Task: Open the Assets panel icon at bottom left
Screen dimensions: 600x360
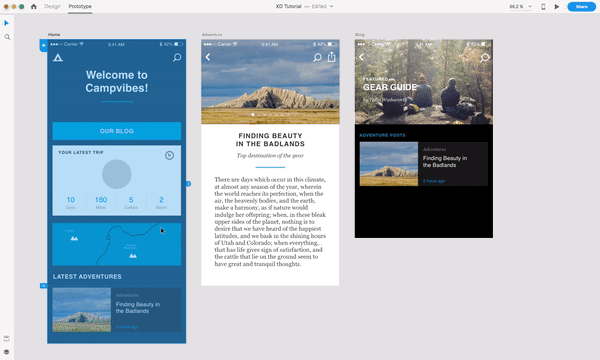Action: pyautogui.click(x=7, y=338)
